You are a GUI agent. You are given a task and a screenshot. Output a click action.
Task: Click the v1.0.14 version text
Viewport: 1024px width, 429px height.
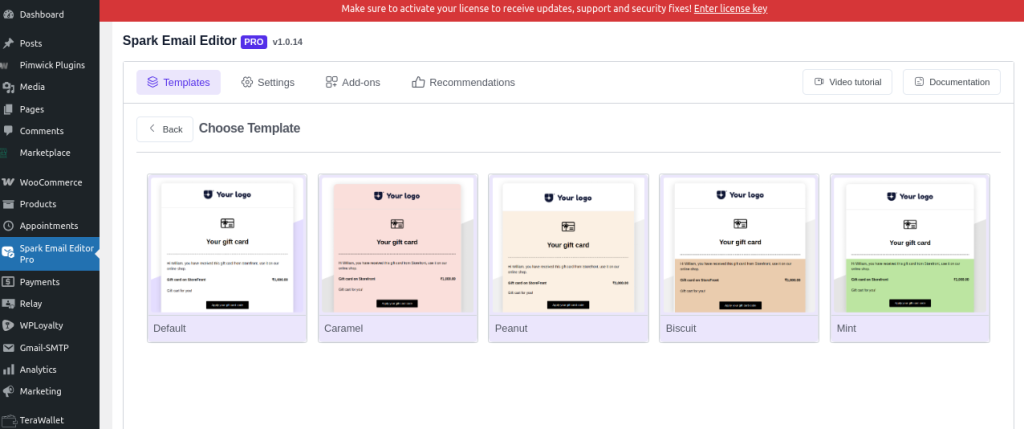tap(287, 42)
